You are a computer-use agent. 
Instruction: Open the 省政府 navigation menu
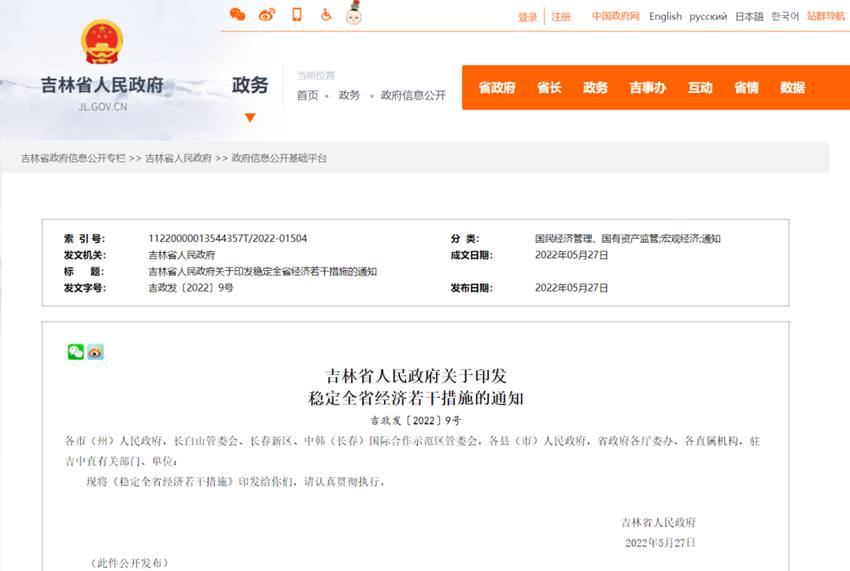click(x=496, y=88)
